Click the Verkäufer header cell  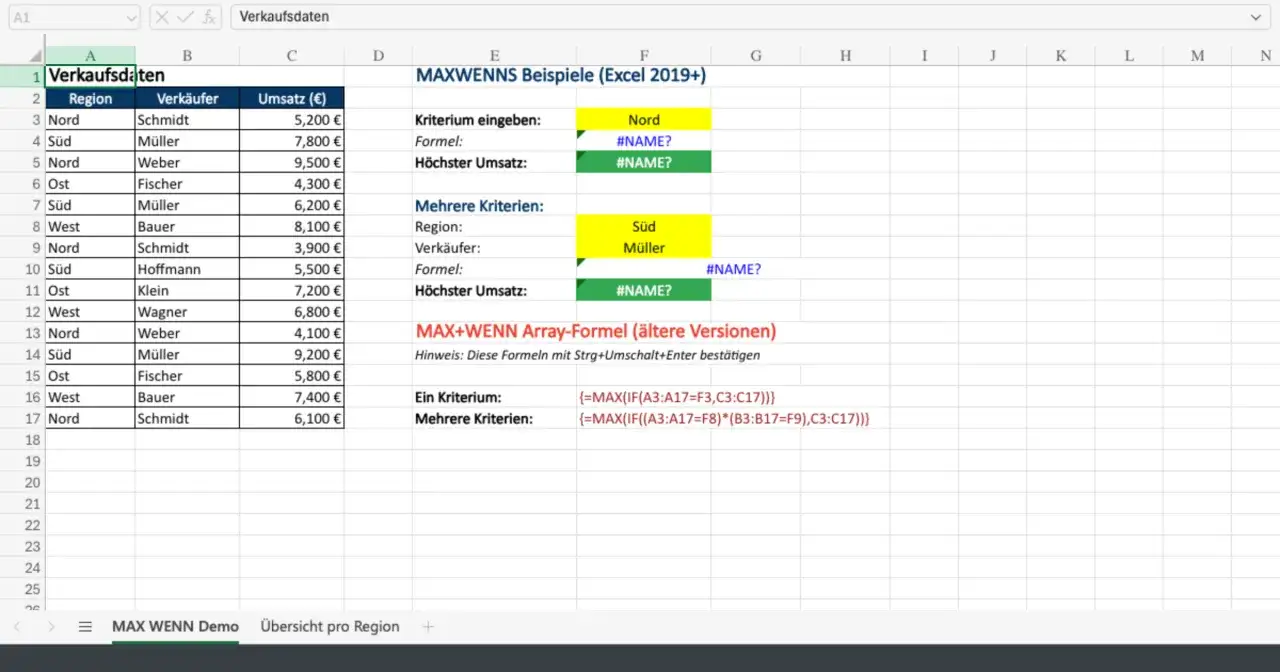coord(187,98)
